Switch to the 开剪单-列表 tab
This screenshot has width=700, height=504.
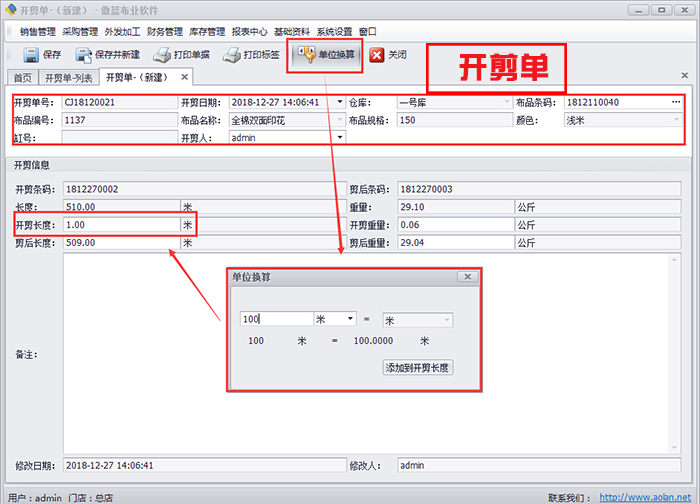(70, 78)
